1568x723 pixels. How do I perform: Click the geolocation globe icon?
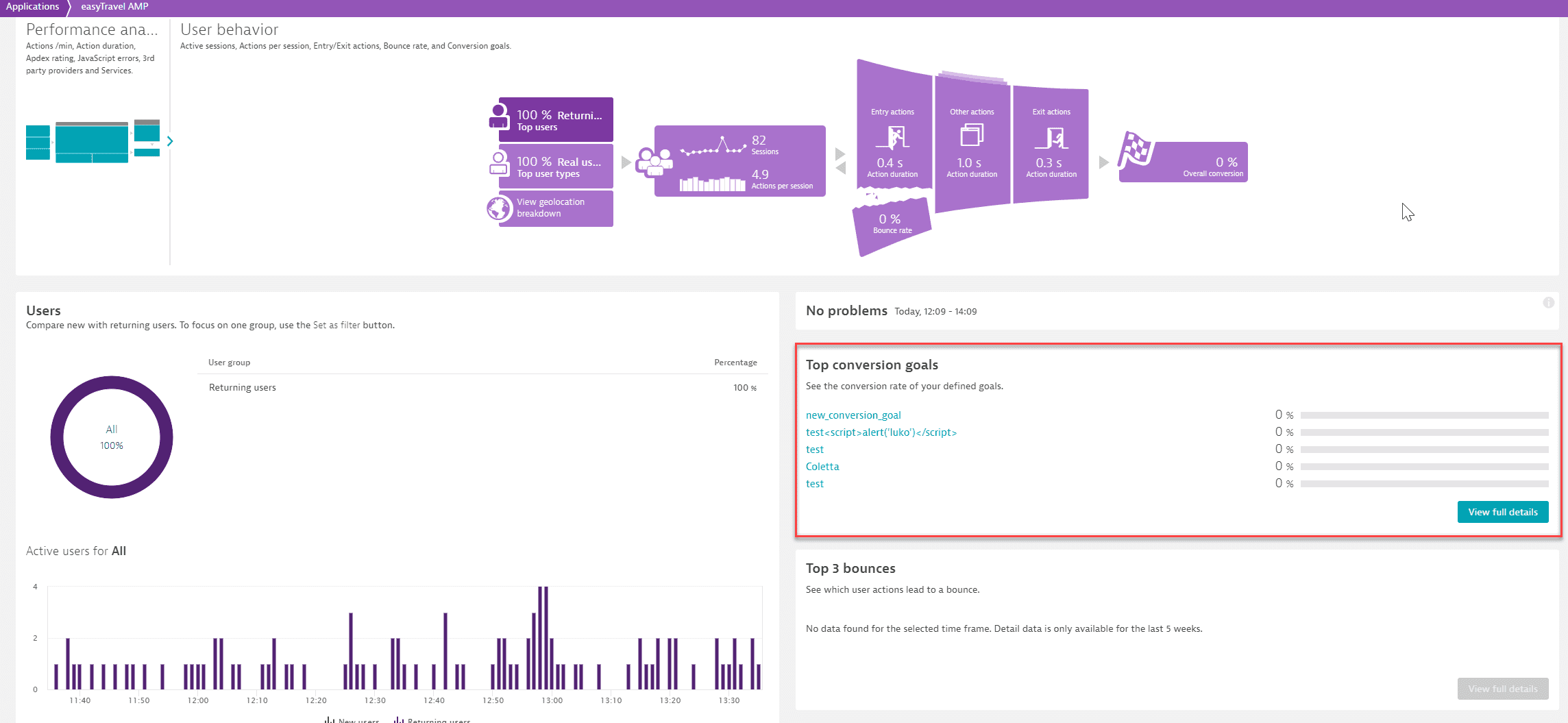pyautogui.click(x=499, y=208)
